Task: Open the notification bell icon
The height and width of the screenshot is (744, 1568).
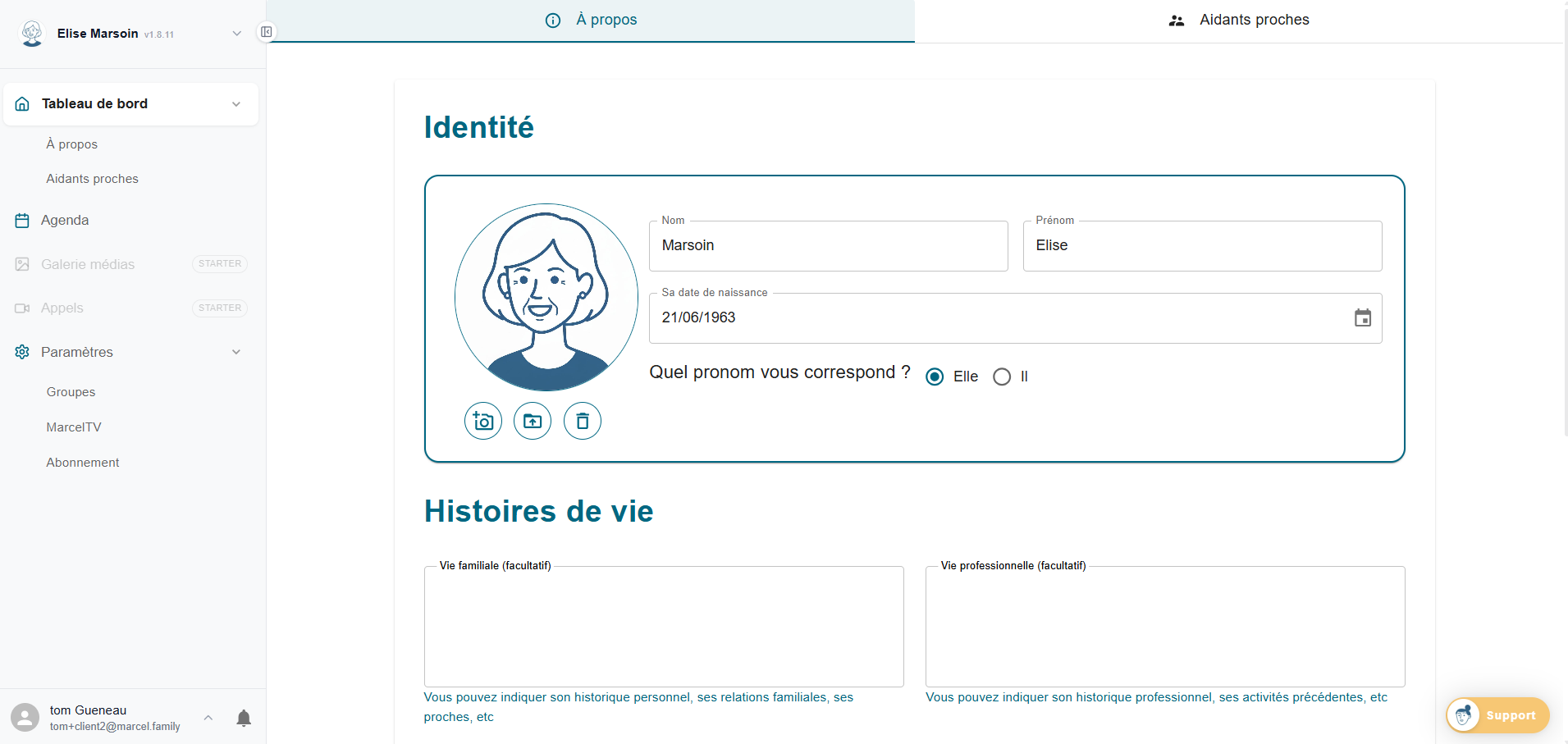Action: click(x=244, y=717)
